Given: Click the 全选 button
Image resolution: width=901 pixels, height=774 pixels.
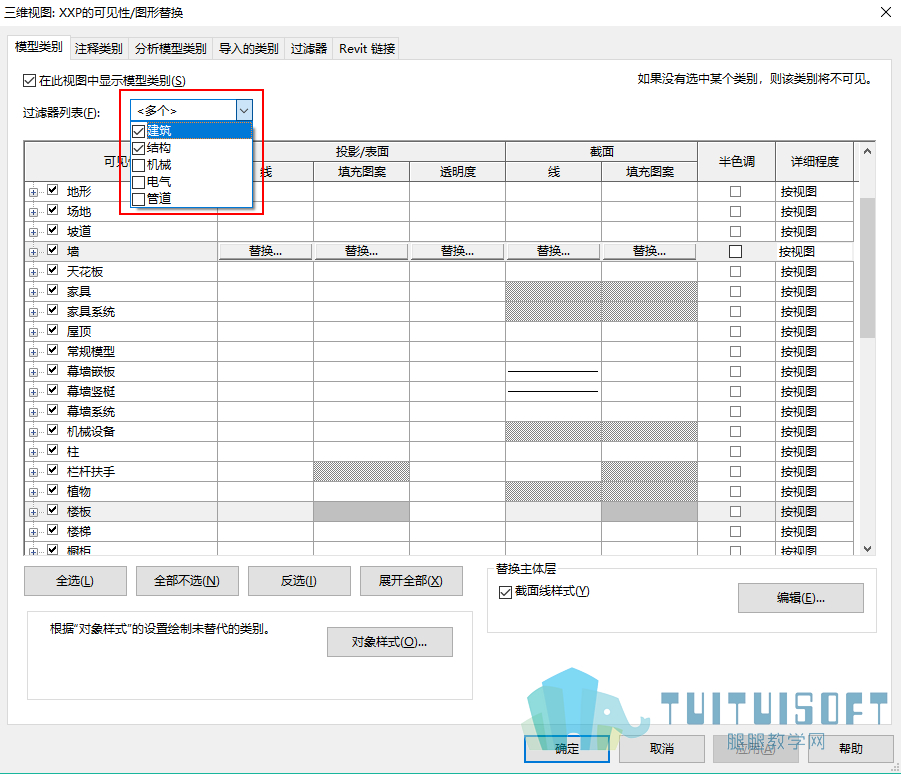Looking at the screenshot, I should click(x=75, y=581).
